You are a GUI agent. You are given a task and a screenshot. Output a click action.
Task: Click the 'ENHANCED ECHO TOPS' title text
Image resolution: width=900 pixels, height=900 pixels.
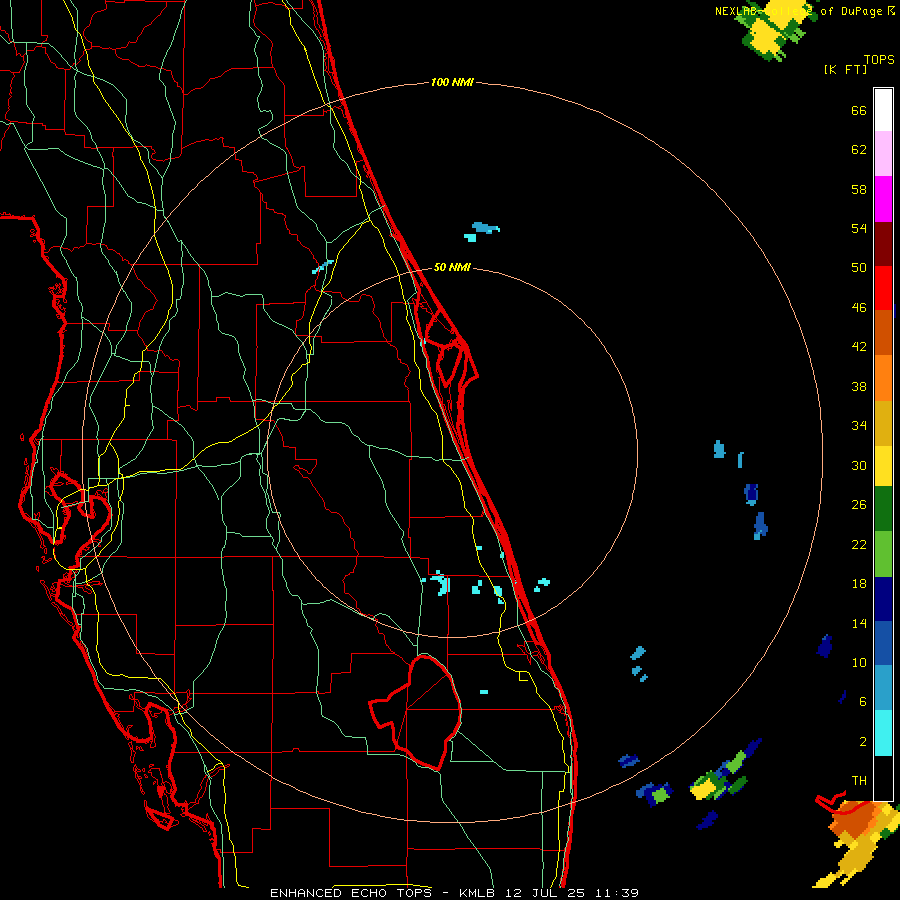(x=351, y=893)
